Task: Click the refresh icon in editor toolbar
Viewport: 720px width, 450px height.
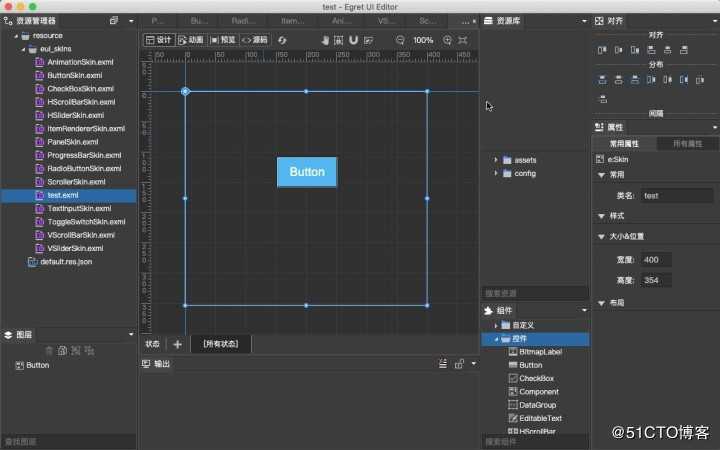Action: 282,40
